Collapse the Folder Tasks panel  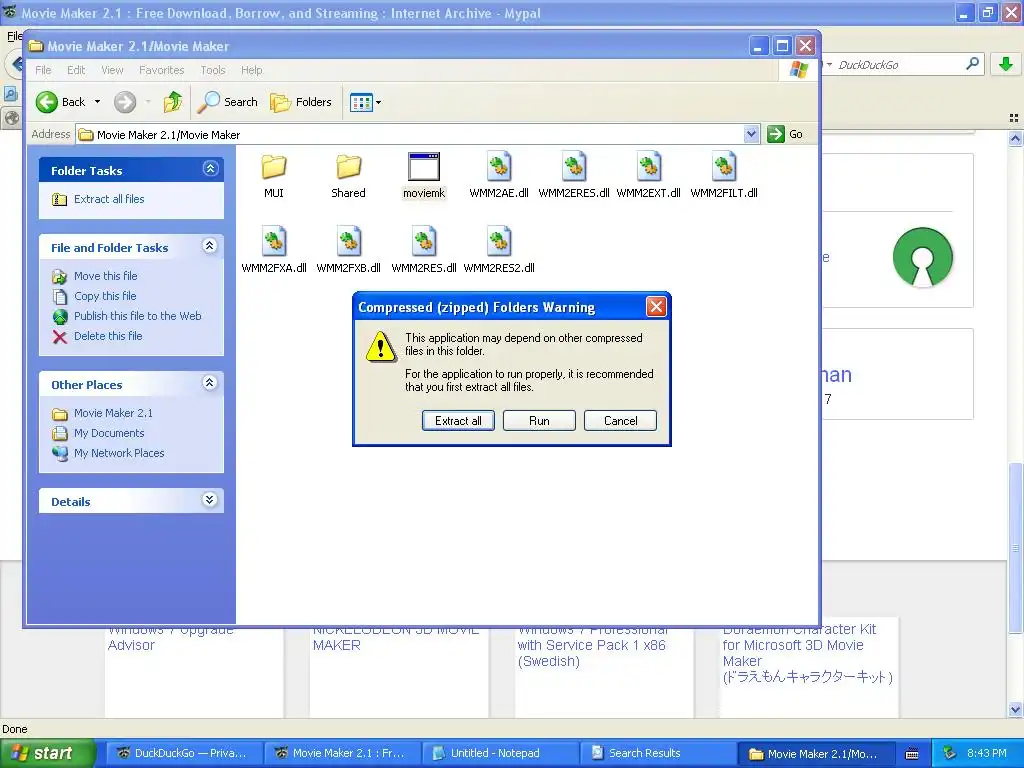(x=210, y=169)
